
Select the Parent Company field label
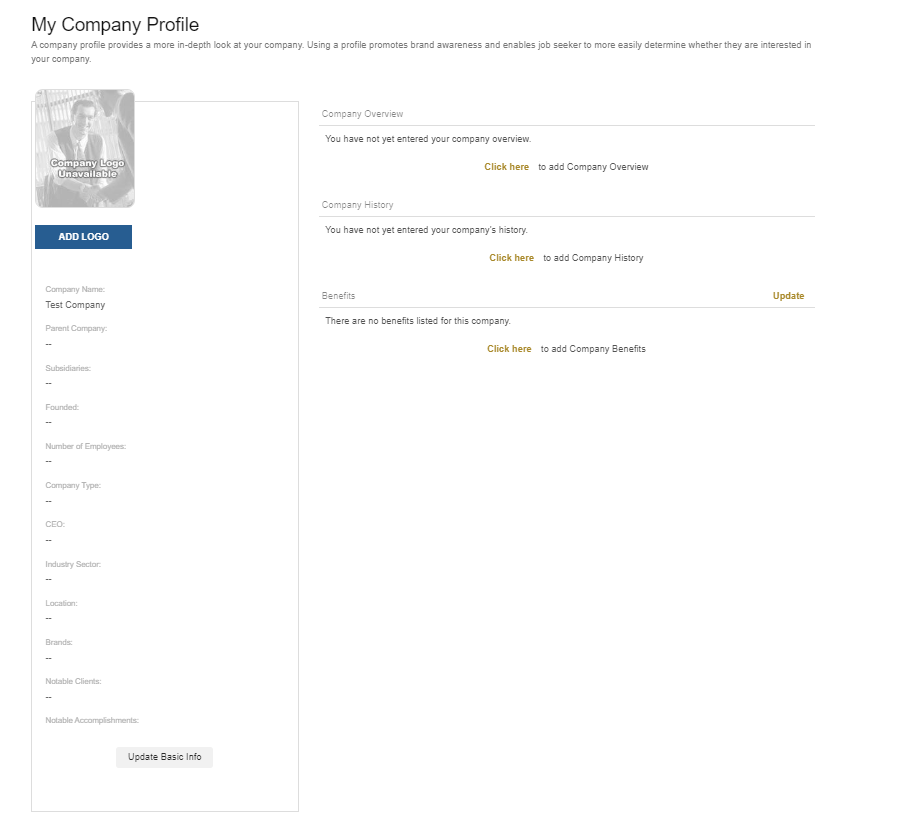(76, 328)
